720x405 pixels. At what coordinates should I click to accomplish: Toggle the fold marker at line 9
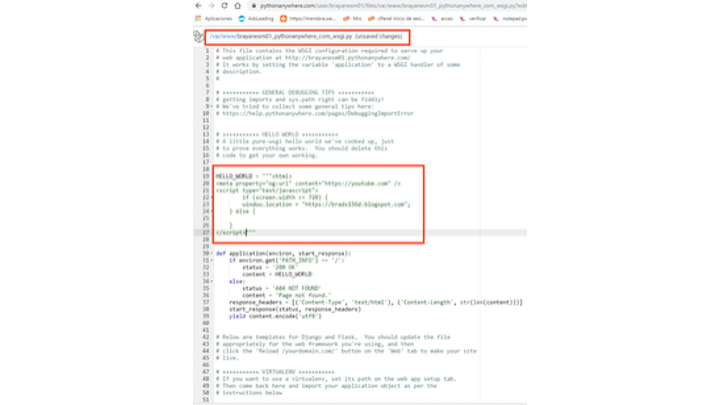(x=212, y=107)
